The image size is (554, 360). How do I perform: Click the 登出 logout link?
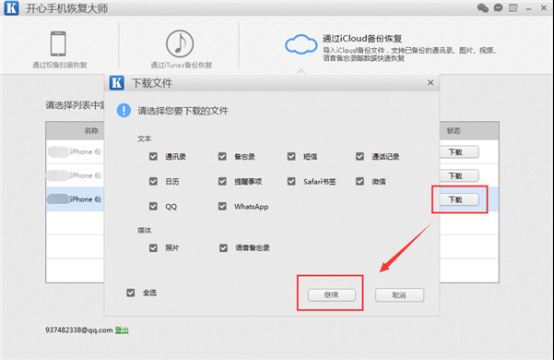click(122, 330)
